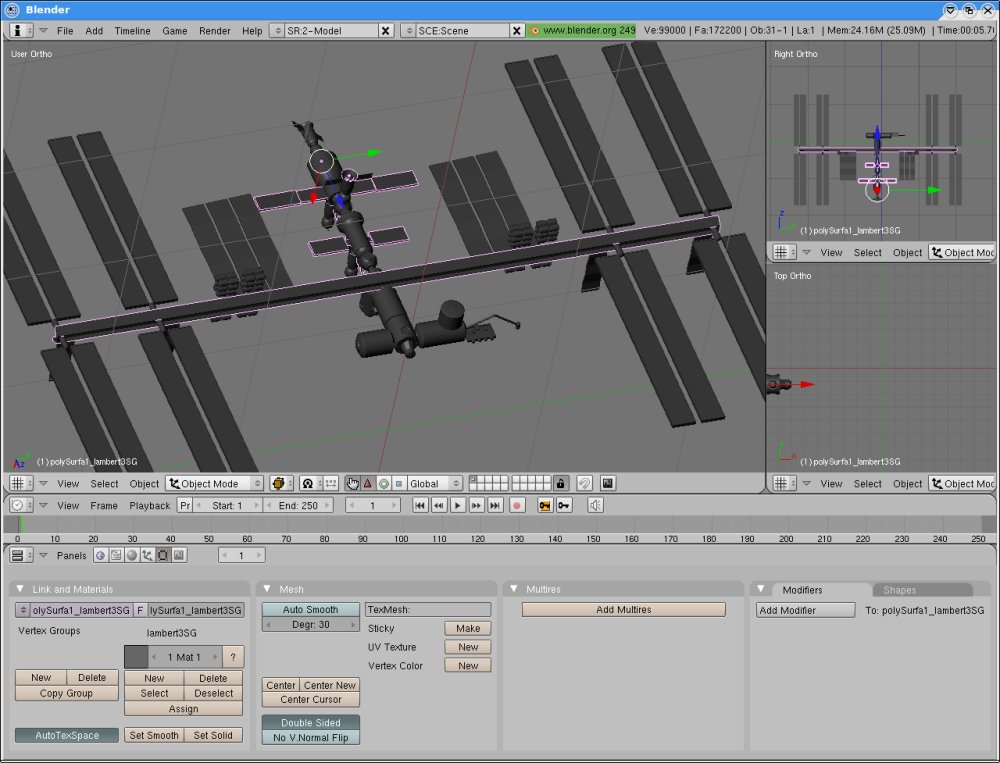Click the Set Smooth button
The width and height of the screenshot is (1000, 763).
click(154, 735)
